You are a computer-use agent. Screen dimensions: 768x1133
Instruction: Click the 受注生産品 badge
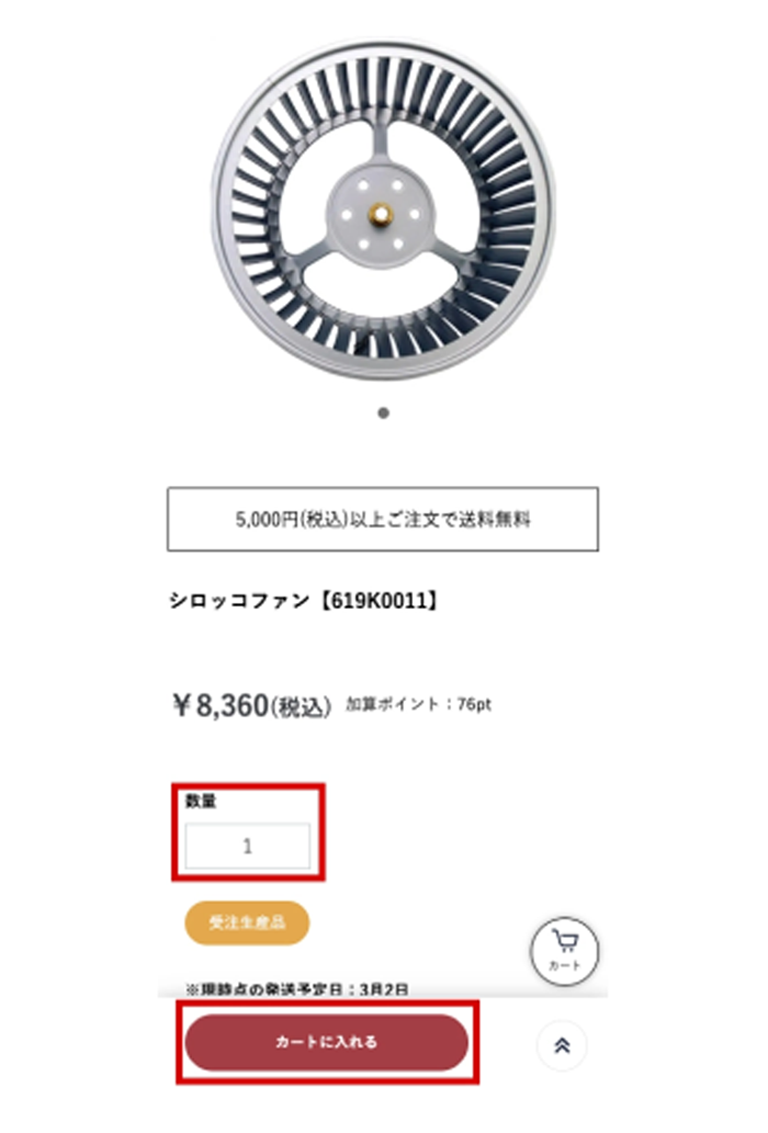click(247, 923)
